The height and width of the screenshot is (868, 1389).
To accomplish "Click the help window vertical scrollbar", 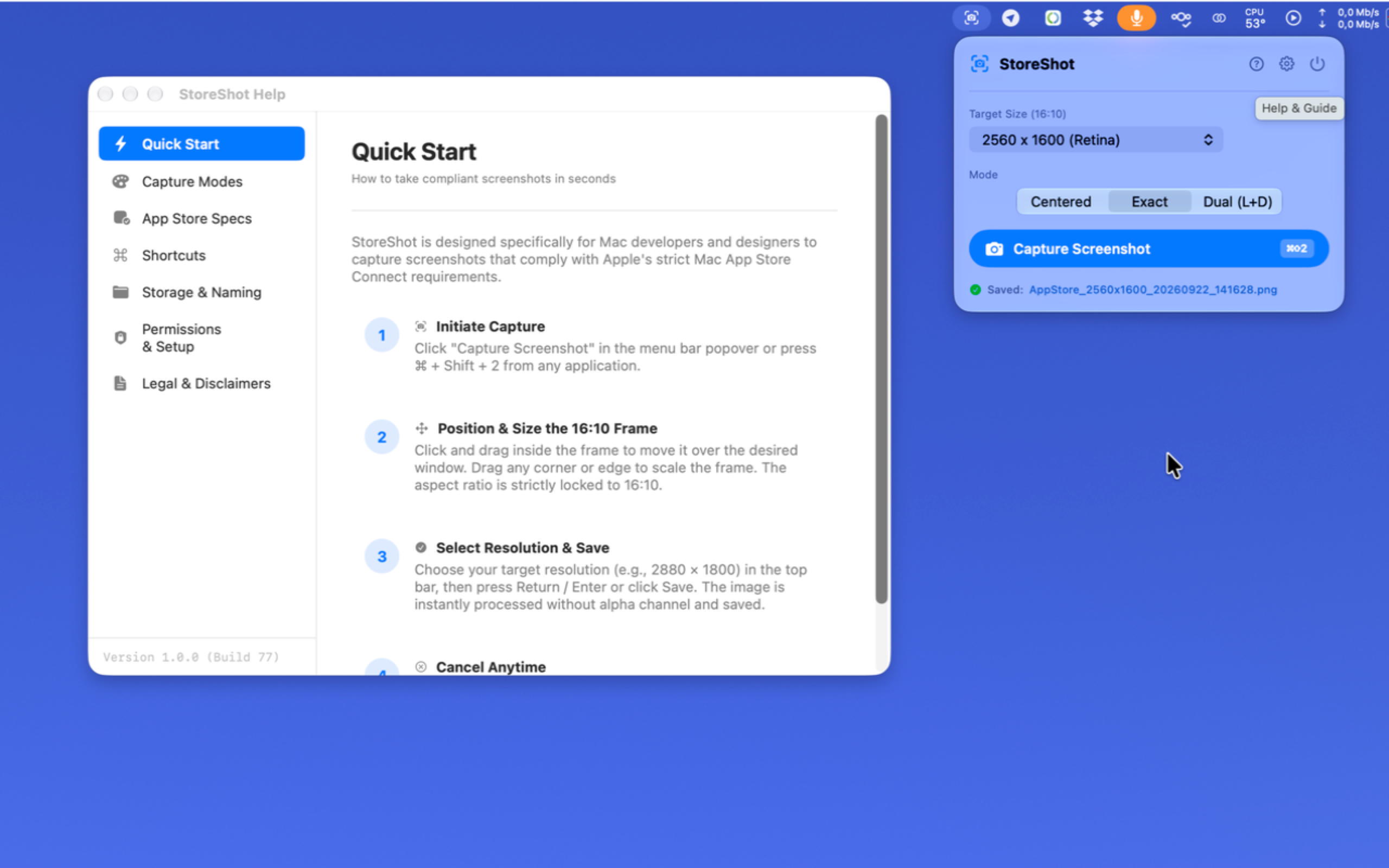I will point(881,359).
